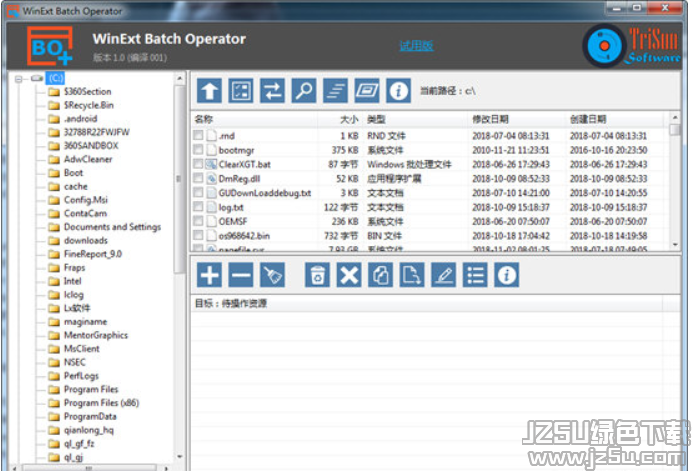Select the MentorGraphics folder
This screenshot has width=692, height=471.
[96, 335]
